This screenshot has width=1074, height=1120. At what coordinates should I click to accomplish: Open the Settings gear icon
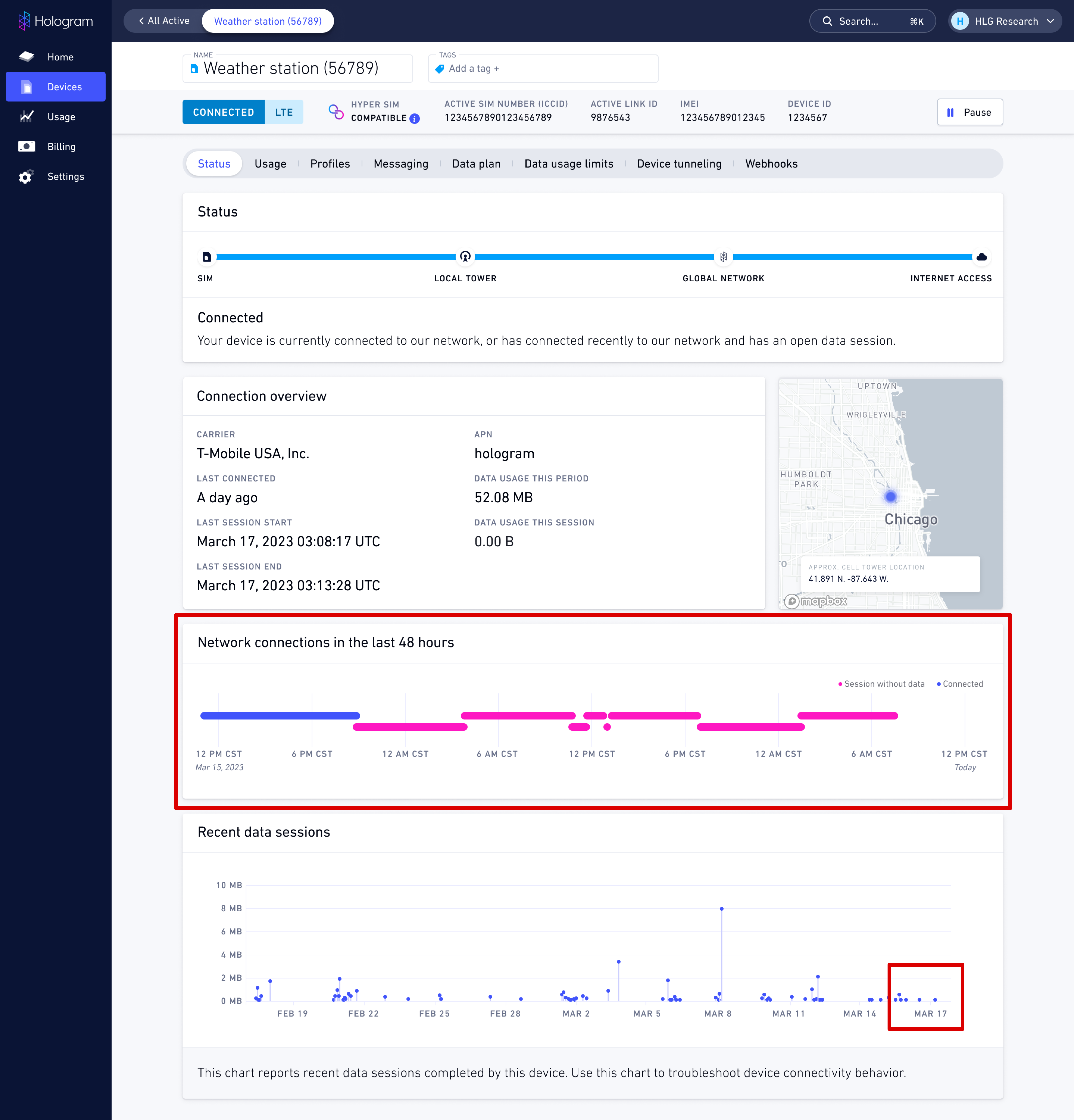click(26, 177)
